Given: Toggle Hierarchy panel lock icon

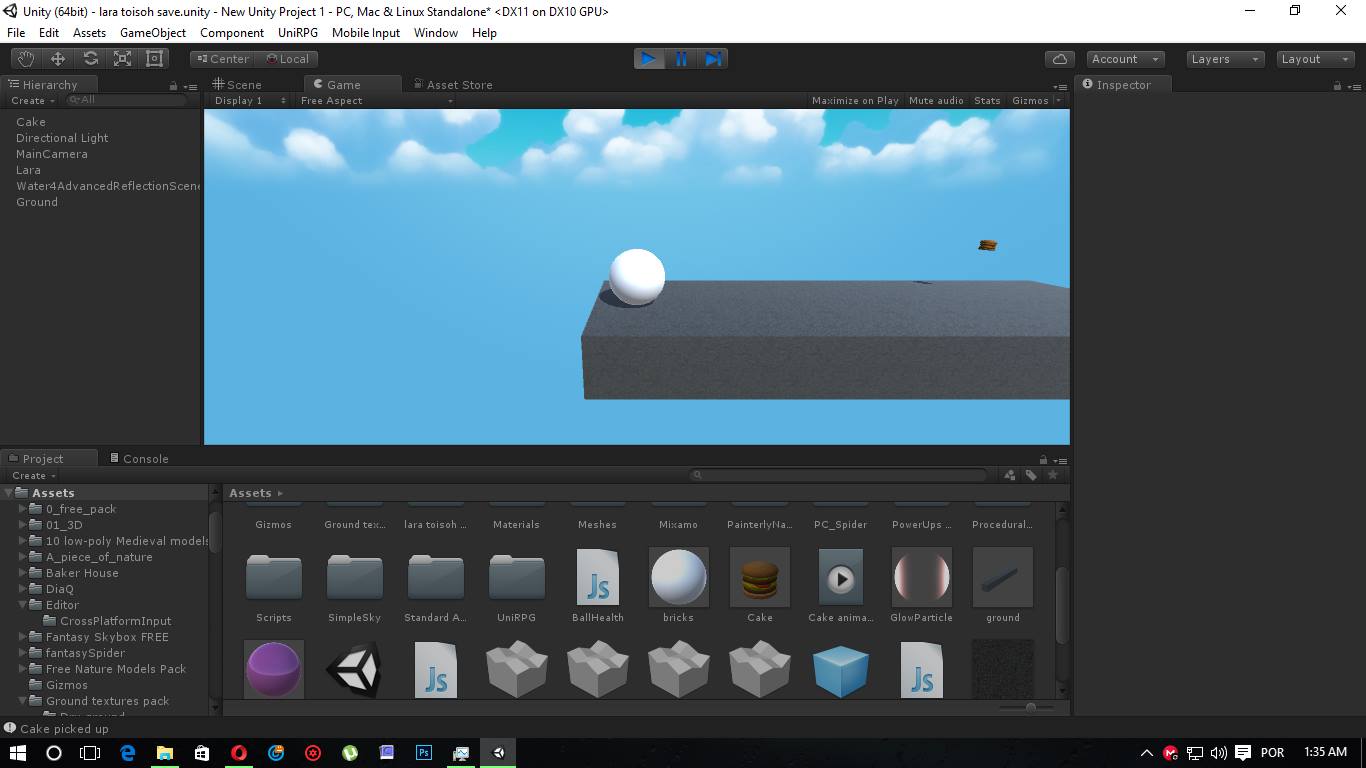Looking at the screenshot, I should point(173,85).
